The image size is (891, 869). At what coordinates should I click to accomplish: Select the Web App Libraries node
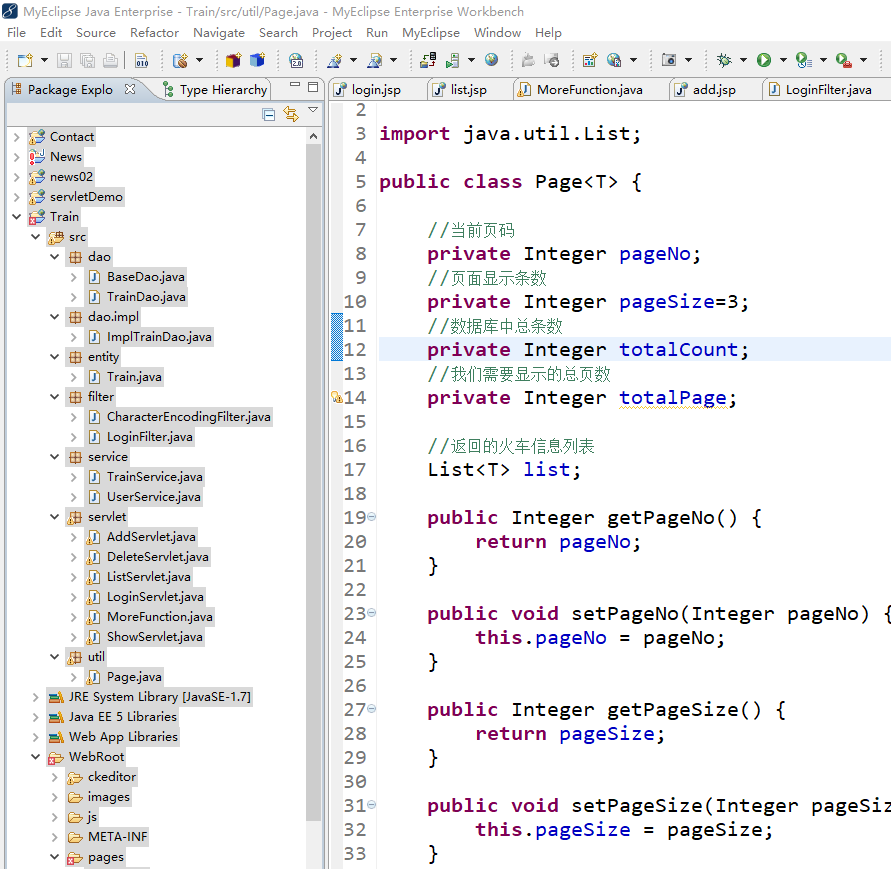(x=123, y=737)
